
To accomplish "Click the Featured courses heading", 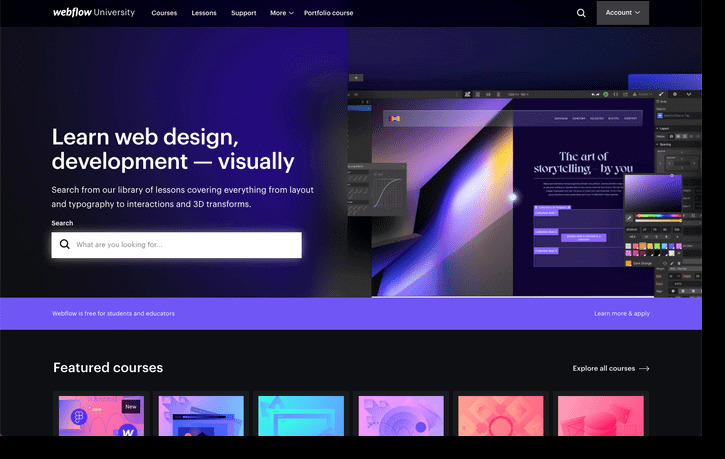I will pos(108,367).
